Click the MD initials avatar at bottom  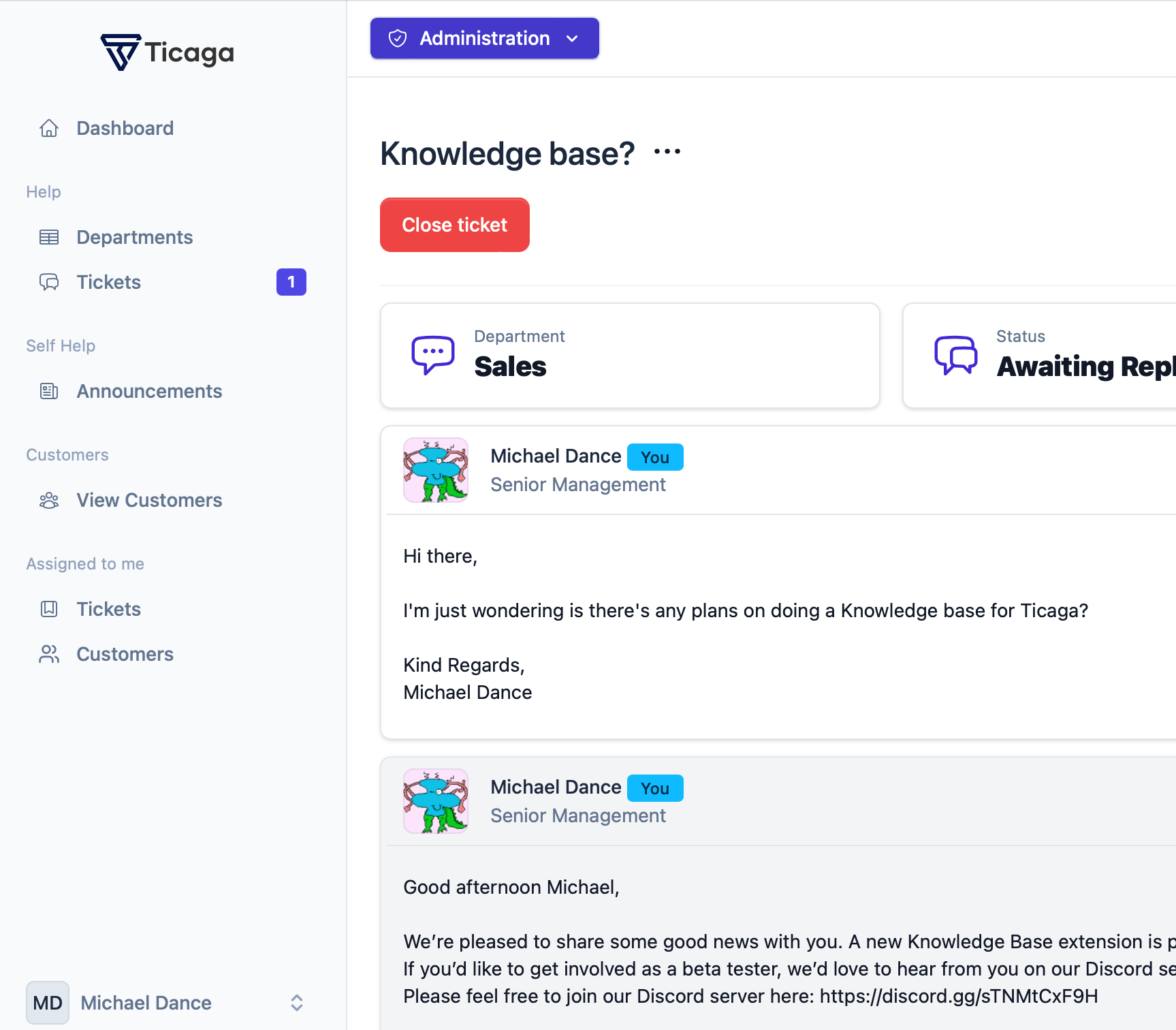[x=48, y=1003]
